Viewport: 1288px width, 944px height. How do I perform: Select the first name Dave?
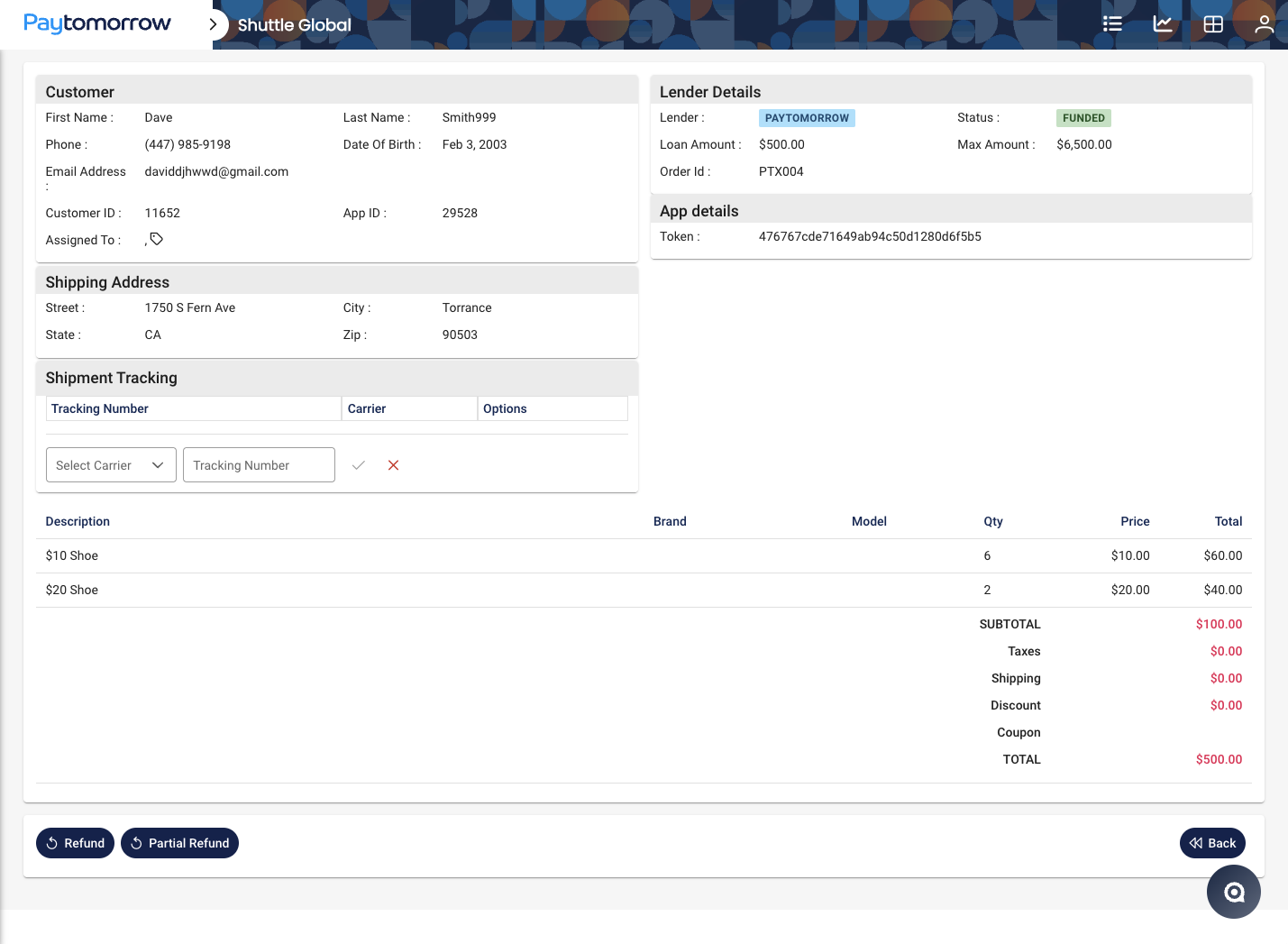159,117
